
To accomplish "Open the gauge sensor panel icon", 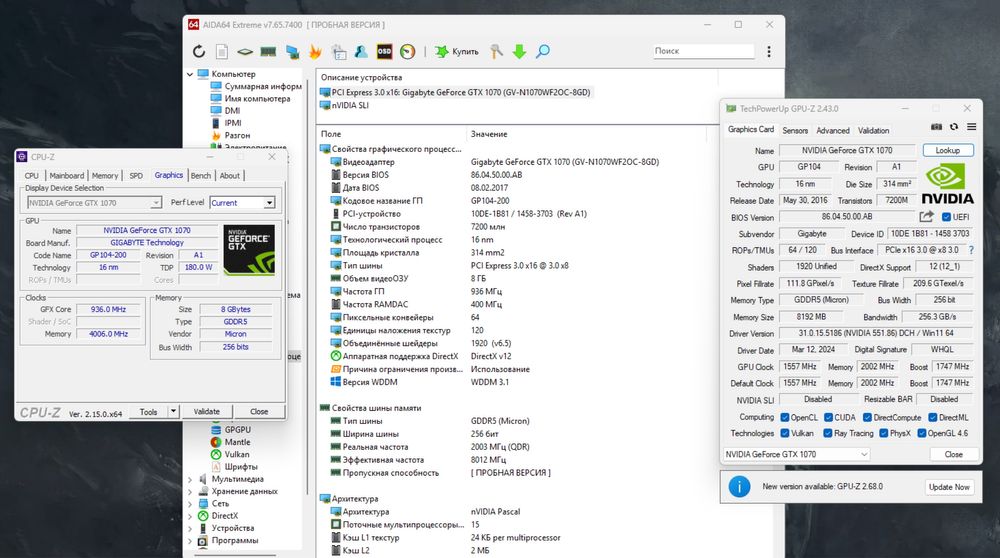I will click(408, 52).
